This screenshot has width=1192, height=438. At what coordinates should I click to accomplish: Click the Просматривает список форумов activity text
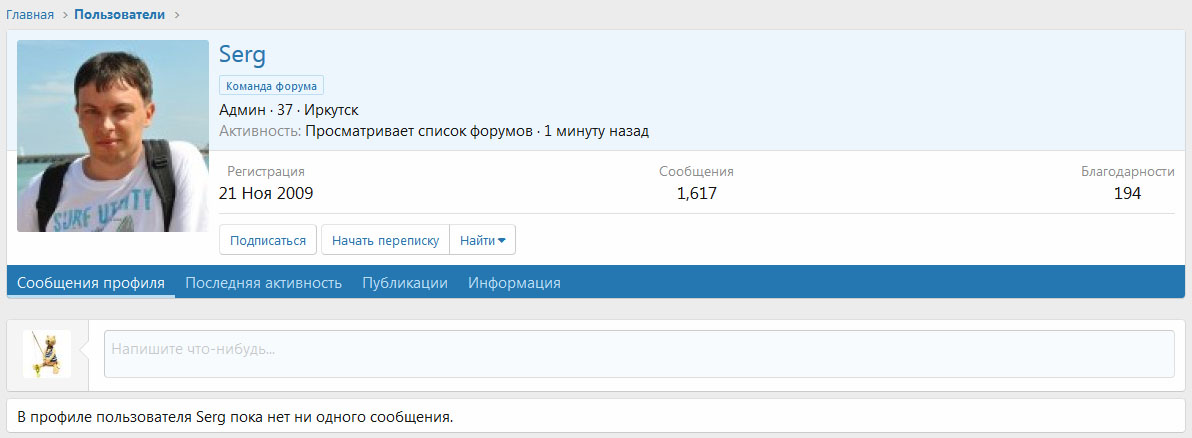coord(419,131)
